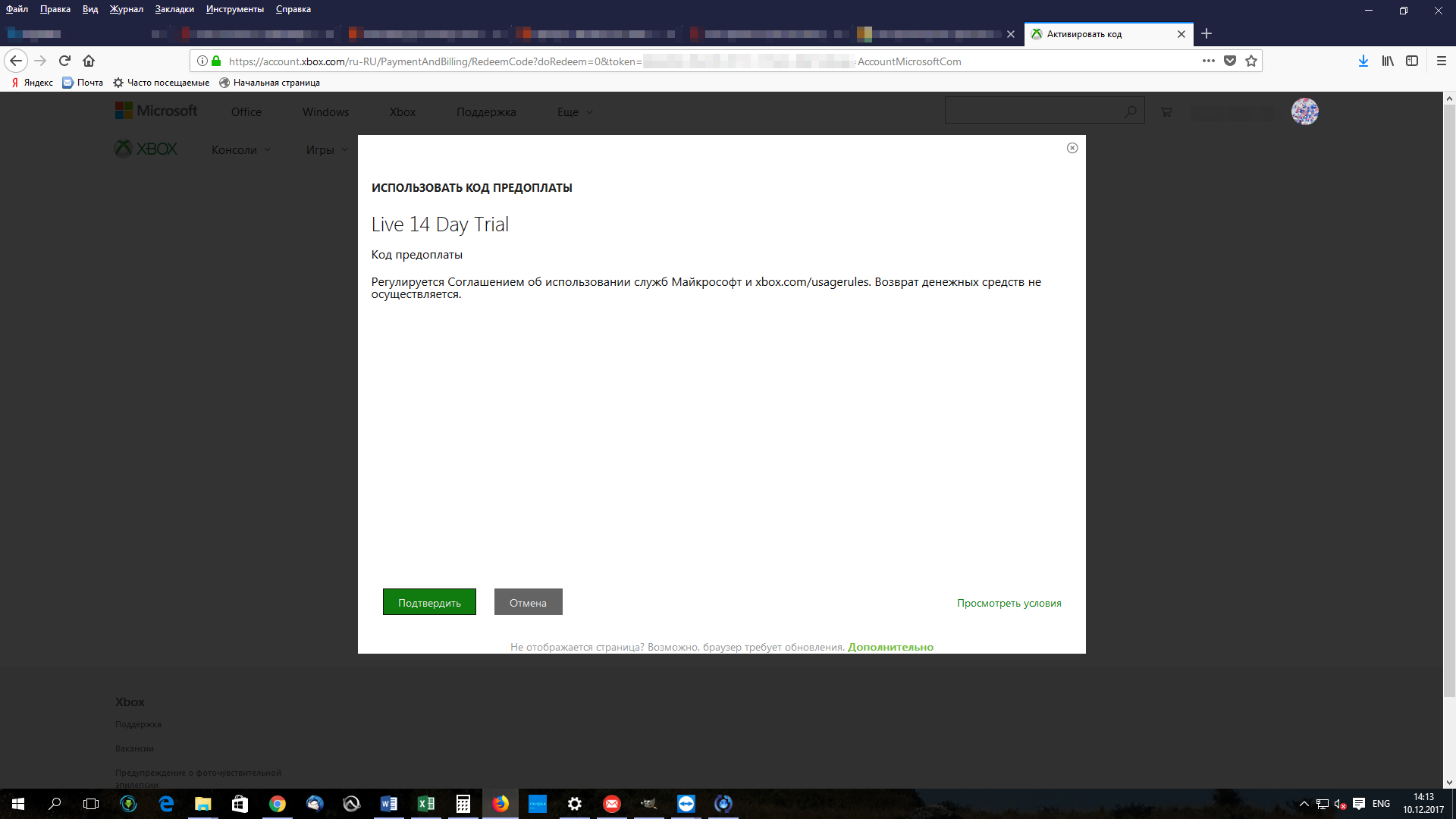Open Вид menu
The image size is (1456, 819).
(90, 9)
